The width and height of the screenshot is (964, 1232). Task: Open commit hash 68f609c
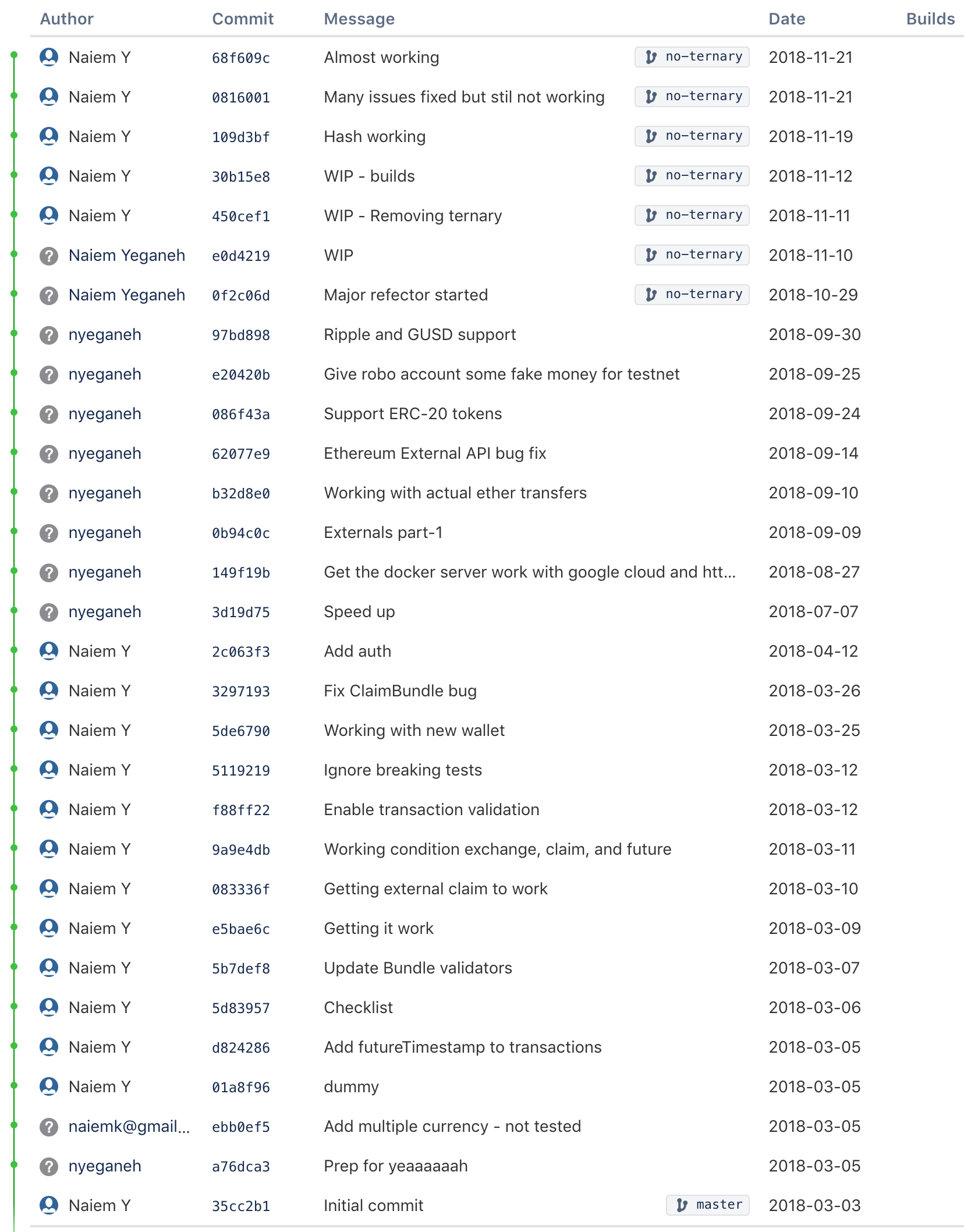(240, 58)
